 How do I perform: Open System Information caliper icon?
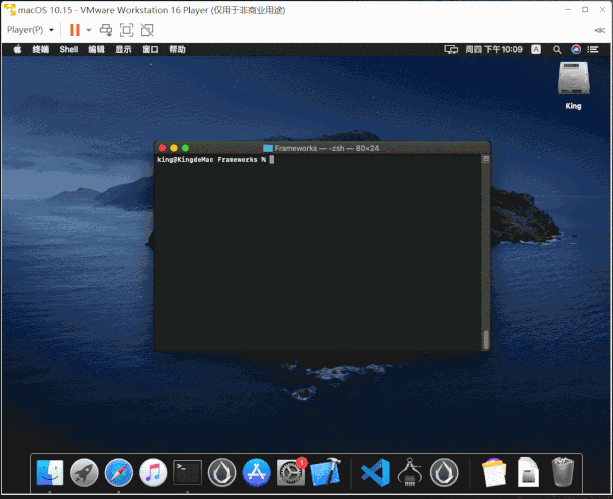click(x=410, y=472)
